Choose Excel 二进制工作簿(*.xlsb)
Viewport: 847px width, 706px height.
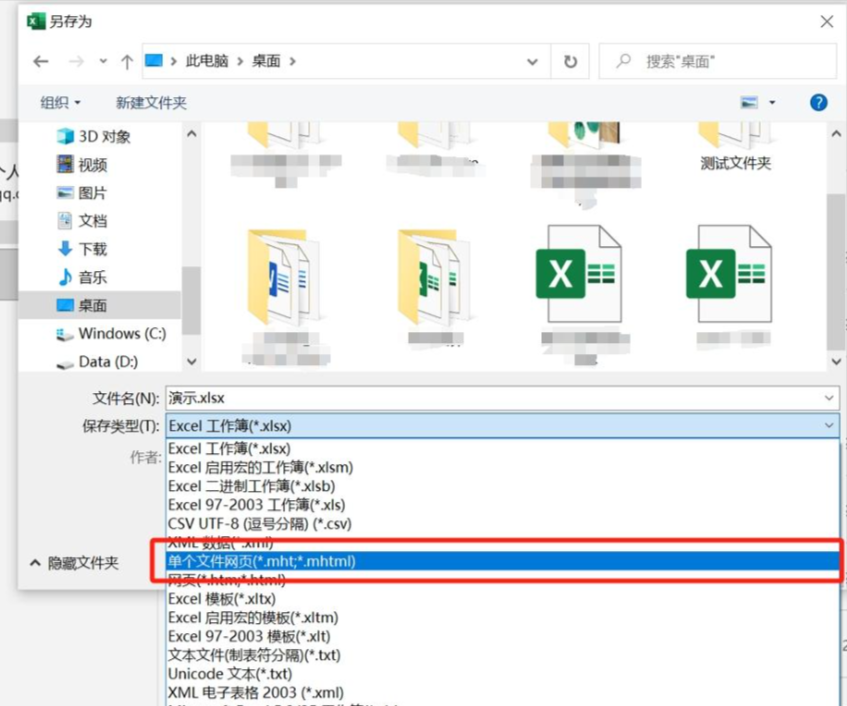click(x=502, y=486)
